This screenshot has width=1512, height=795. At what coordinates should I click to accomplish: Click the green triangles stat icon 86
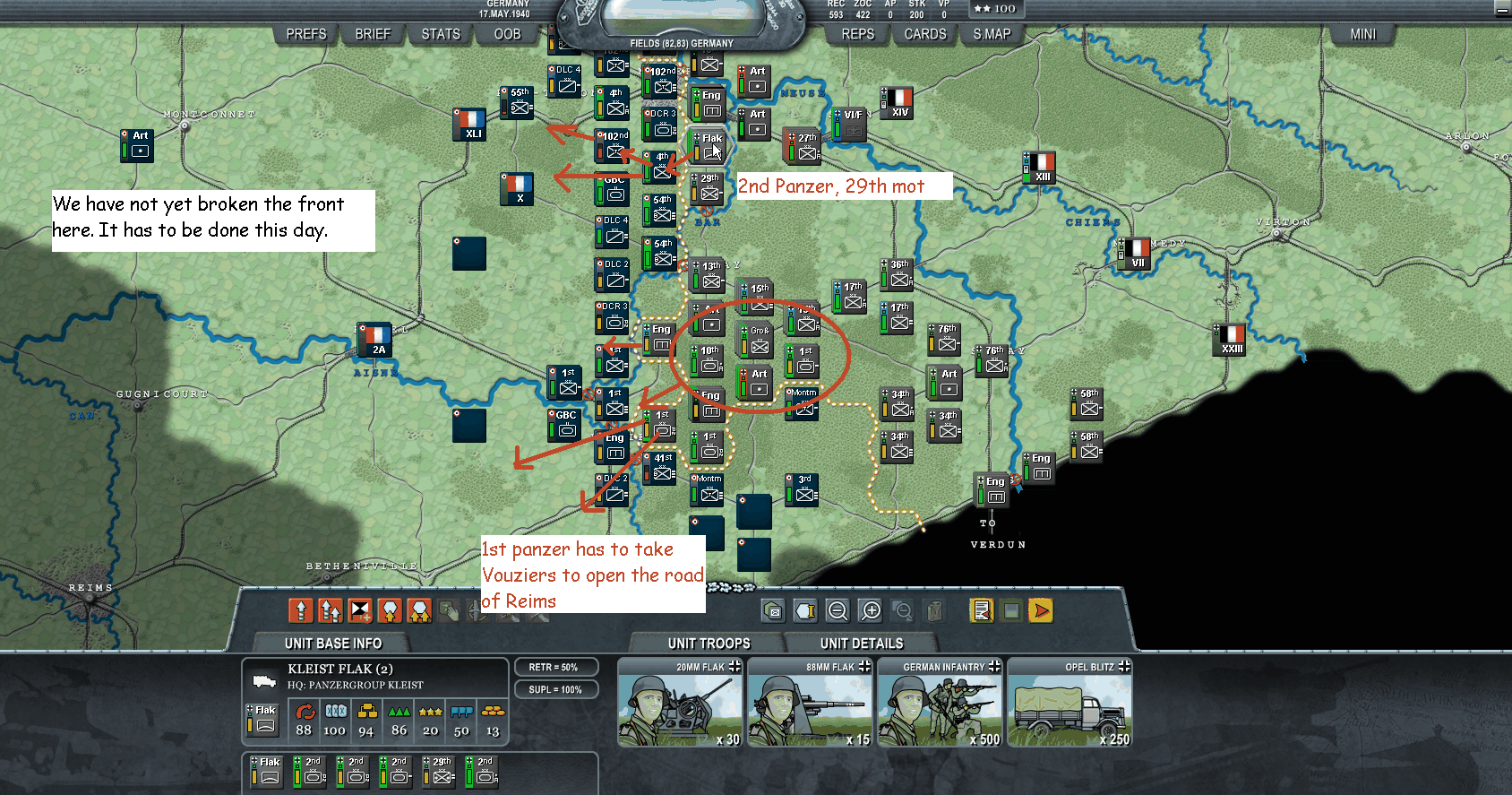pos(399,712)
